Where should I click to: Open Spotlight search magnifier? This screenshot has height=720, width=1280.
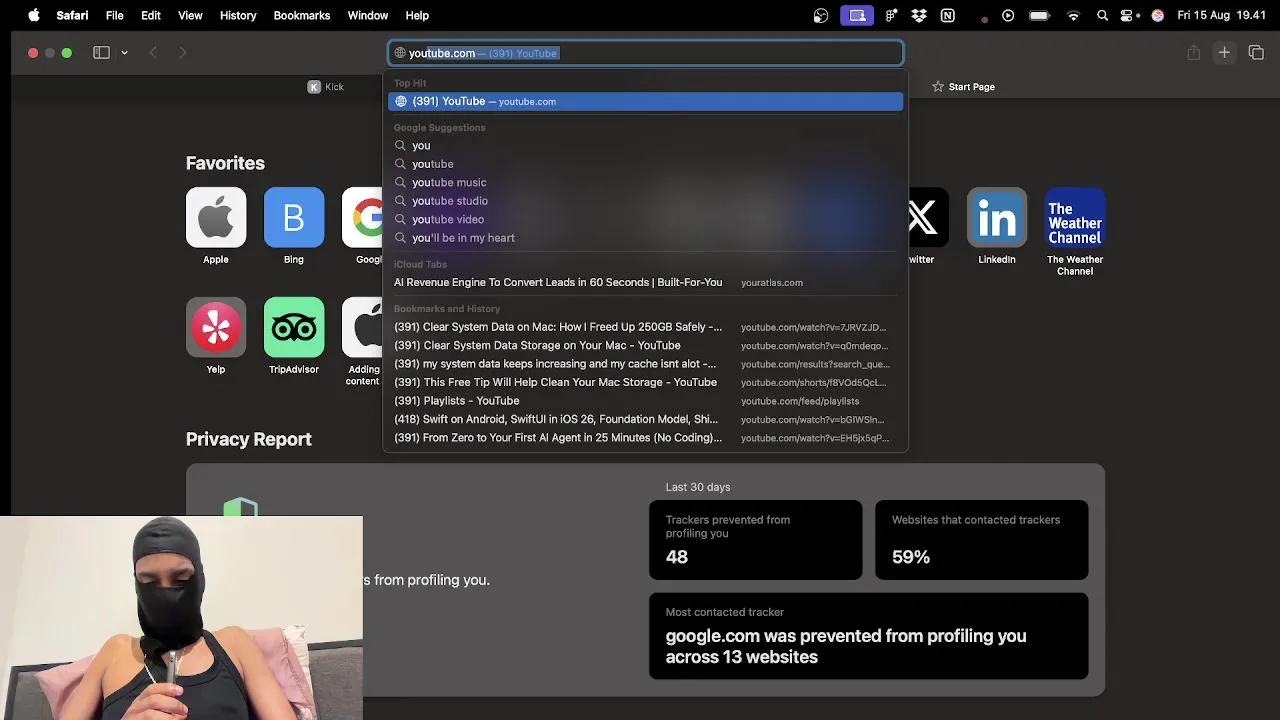click(x=1102, y=15)
